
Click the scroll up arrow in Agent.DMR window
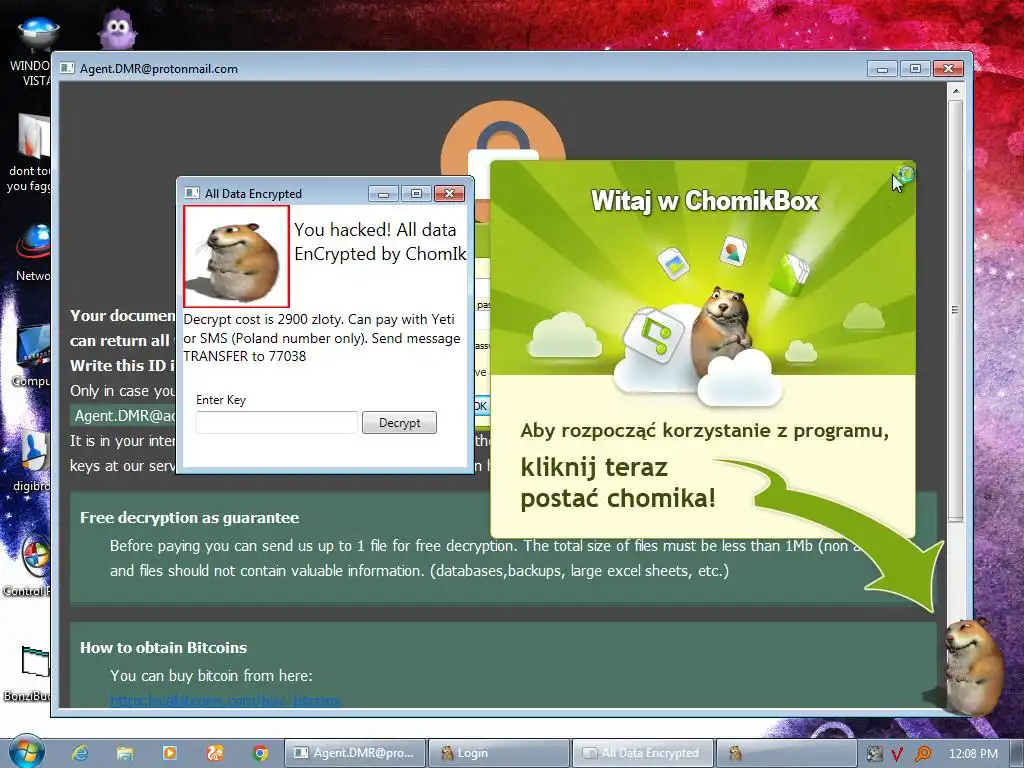(x=955, y=91)
